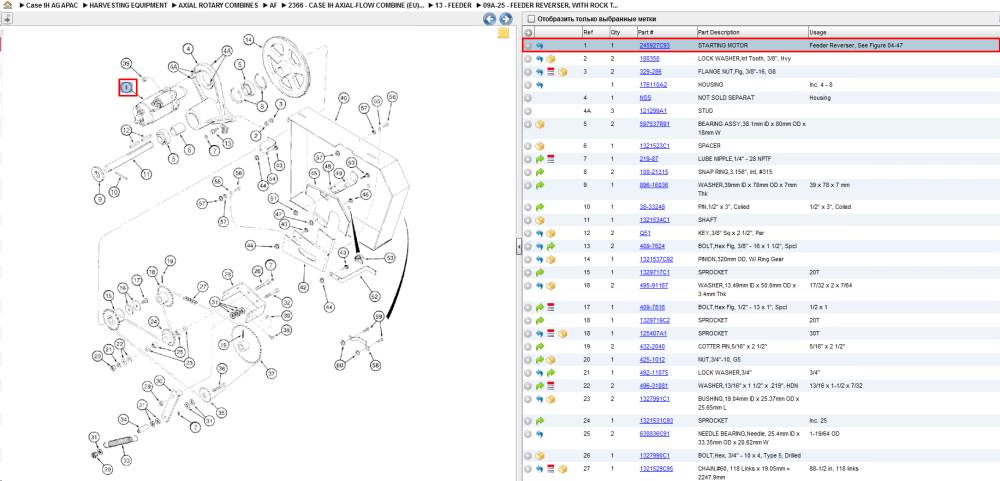This screenshot has height=481, width=1000.
Task: Open the yellow sticky note icon
Action: point(503,33)
